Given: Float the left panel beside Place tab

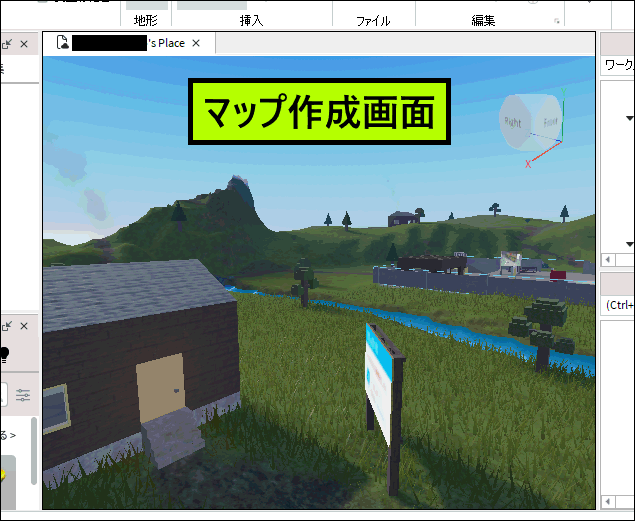Looking at the screenshot, I should 7,43.
